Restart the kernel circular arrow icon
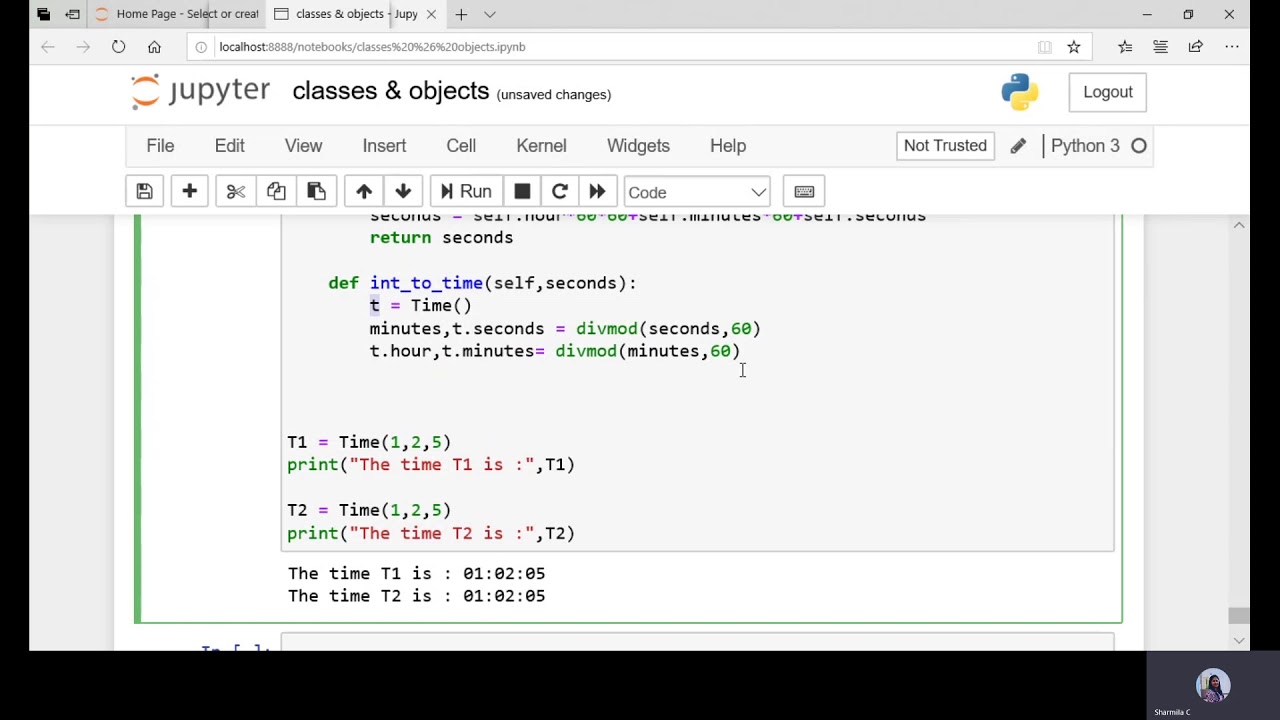 (560, 192)
